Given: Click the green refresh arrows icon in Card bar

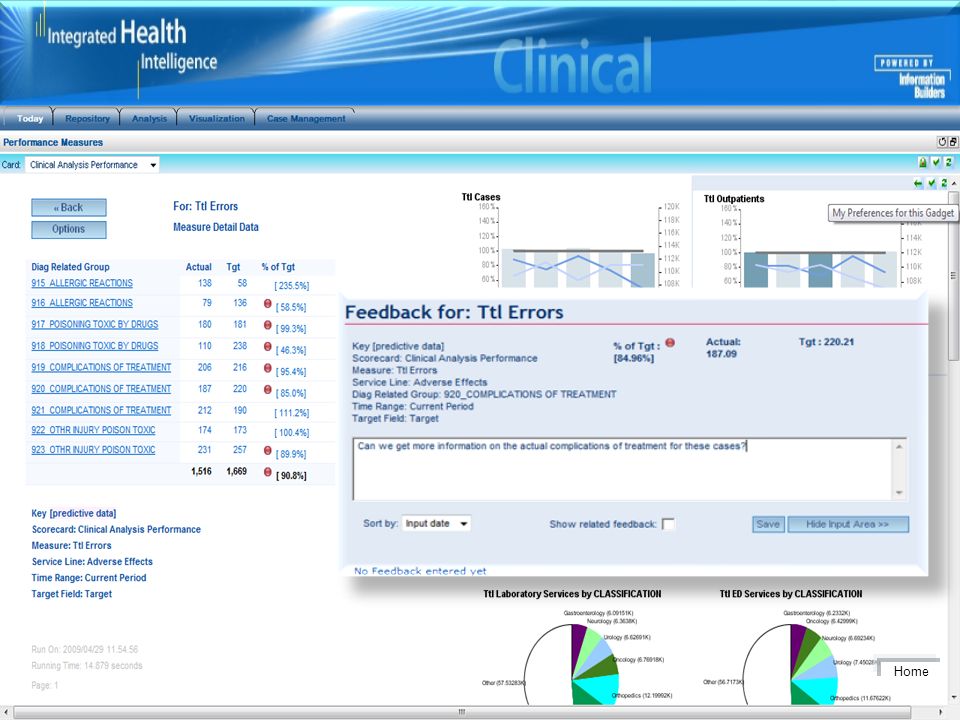Looking at the screenshot, I should click(948, 162).
